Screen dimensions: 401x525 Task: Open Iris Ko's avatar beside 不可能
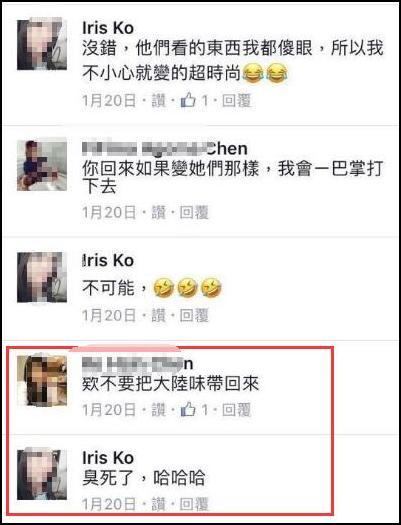point(42,277)
